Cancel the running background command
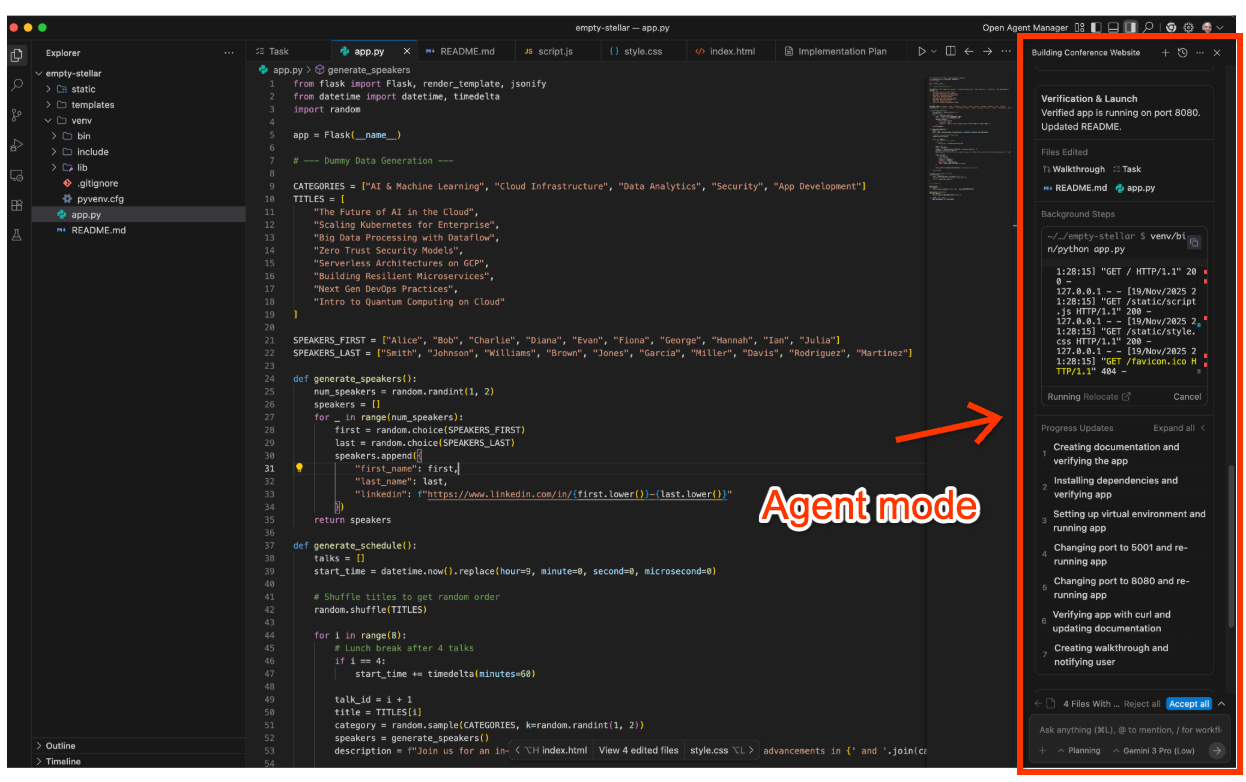 (1186, 397)
